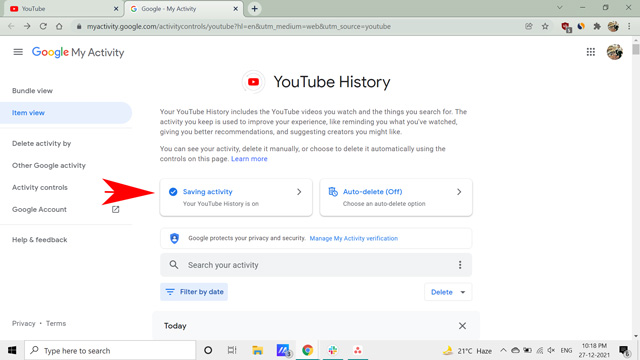Click the external link icon beside Google Account
Image resolution: width=640 pixels, height=360 pixels.
coord(116,209)
